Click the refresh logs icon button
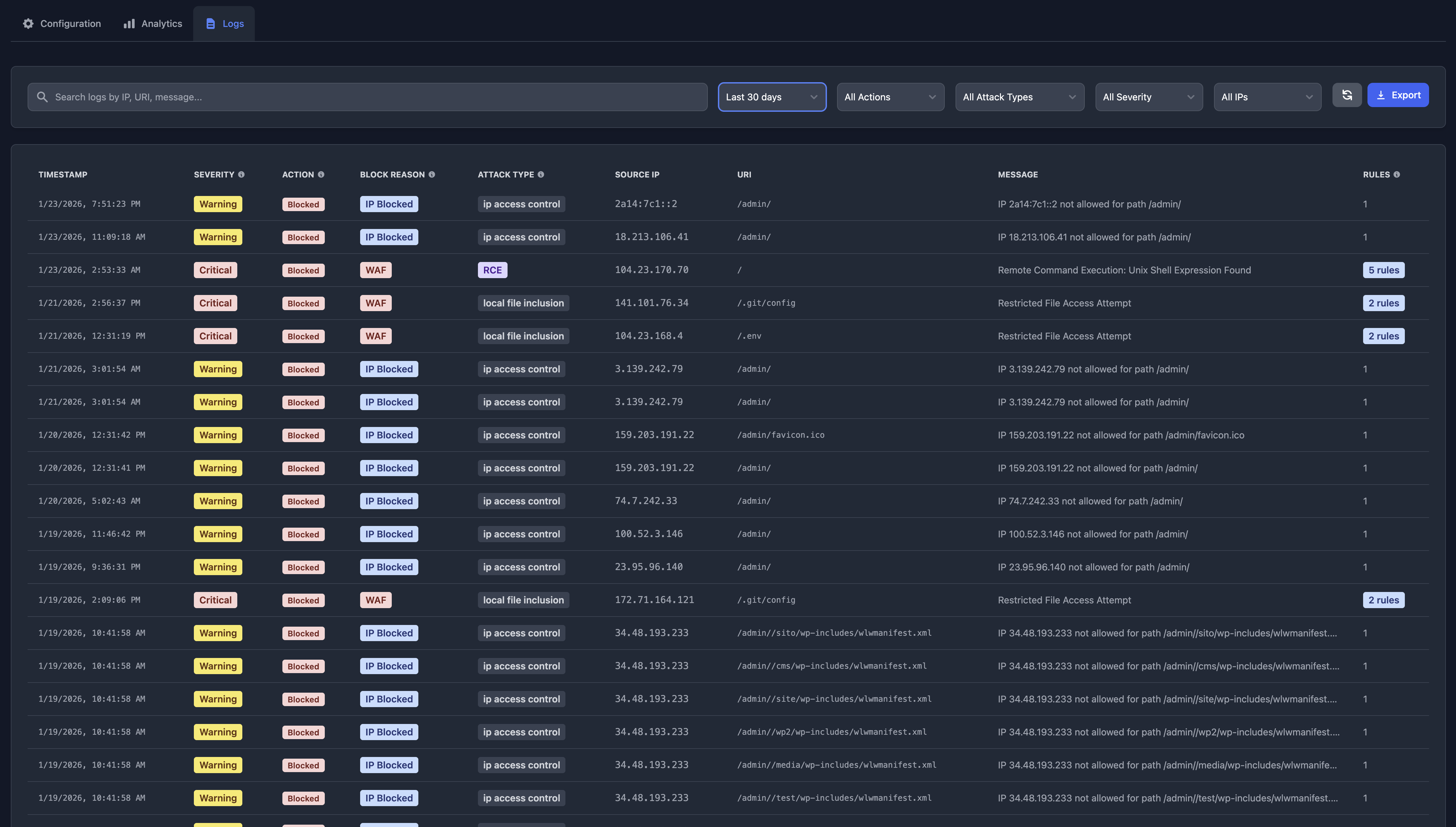This screenshot has width=1456, height=827. pos(1346,95)
